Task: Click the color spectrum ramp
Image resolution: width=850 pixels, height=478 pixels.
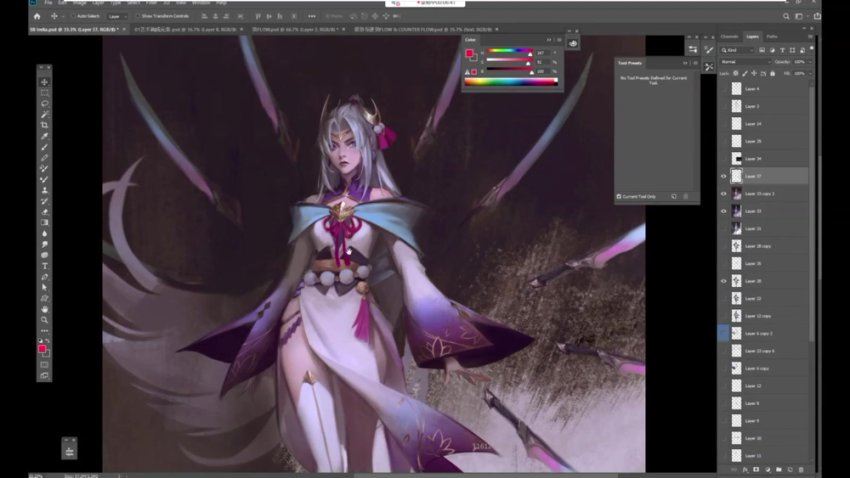Action: tap(511, 82)
